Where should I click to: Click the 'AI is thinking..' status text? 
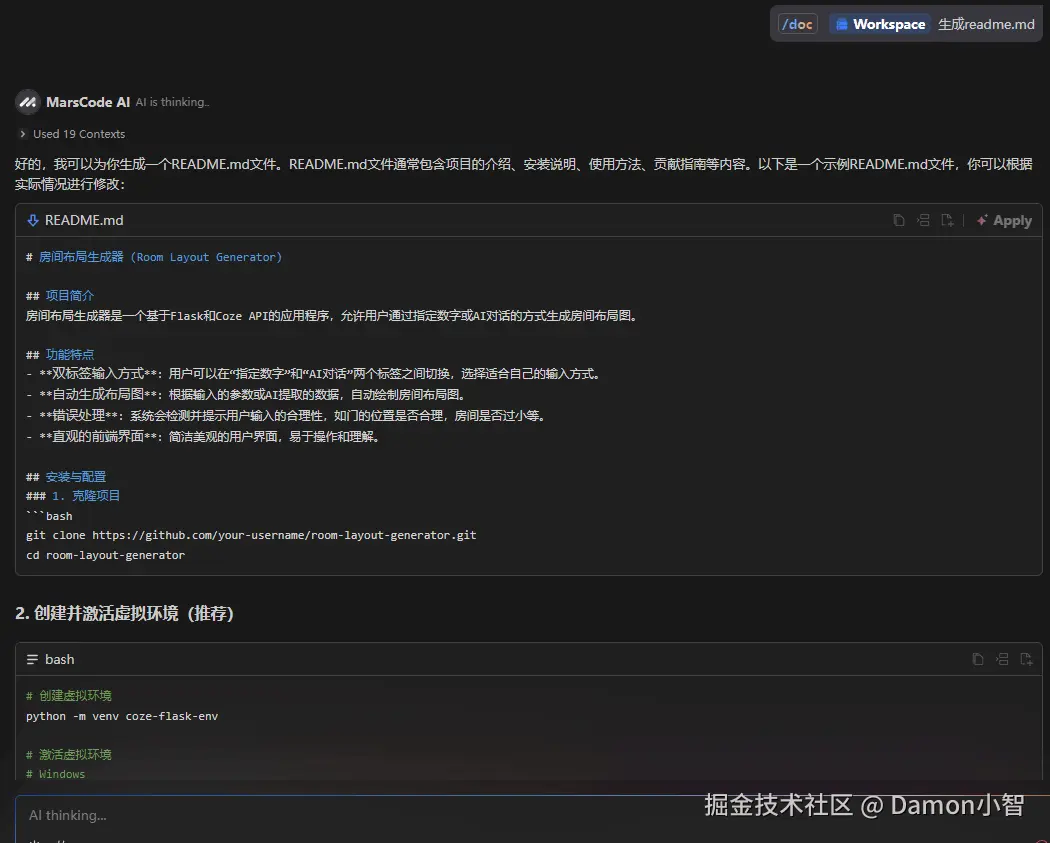click(x=172, y=102)
